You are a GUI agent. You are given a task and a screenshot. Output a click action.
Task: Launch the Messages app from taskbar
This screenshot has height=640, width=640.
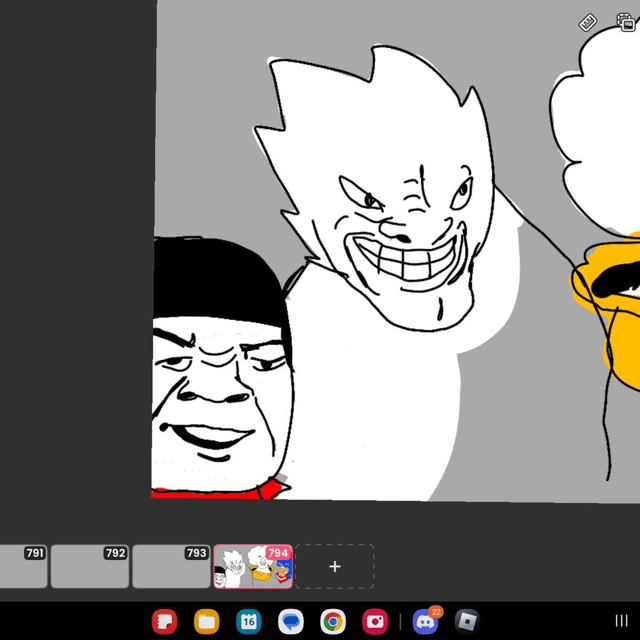[291, 622]
